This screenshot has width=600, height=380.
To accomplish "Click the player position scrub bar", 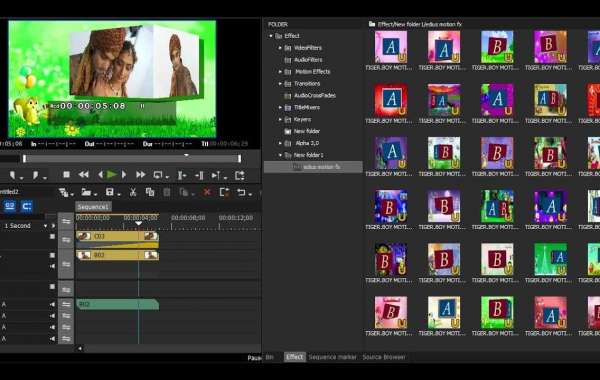I will pyautogui.click(x=132, y=158).
